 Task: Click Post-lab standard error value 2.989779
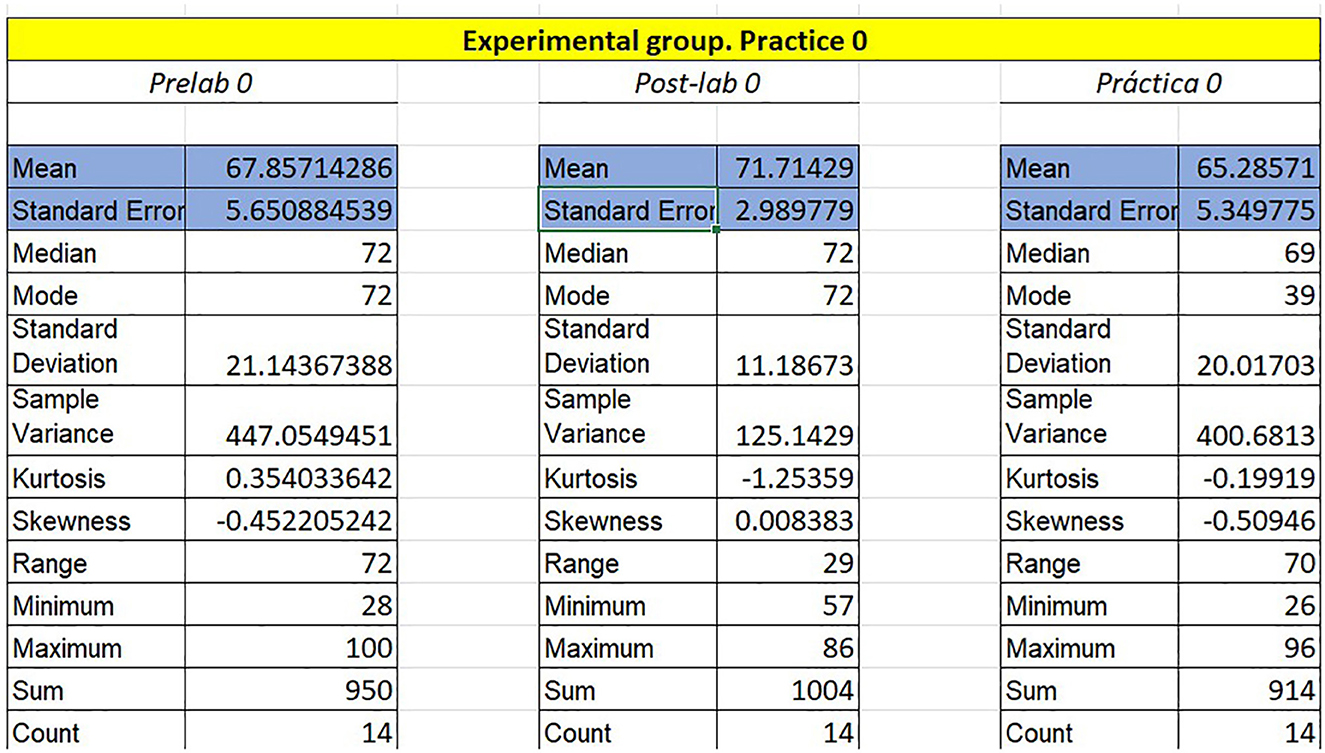788,211
